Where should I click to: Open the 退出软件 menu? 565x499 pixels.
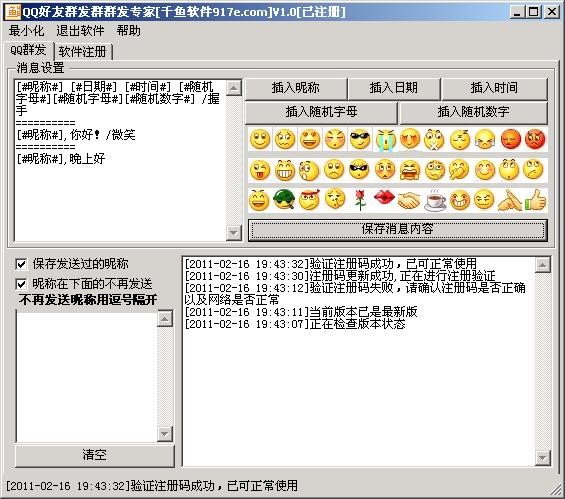(x=80, y=31)
